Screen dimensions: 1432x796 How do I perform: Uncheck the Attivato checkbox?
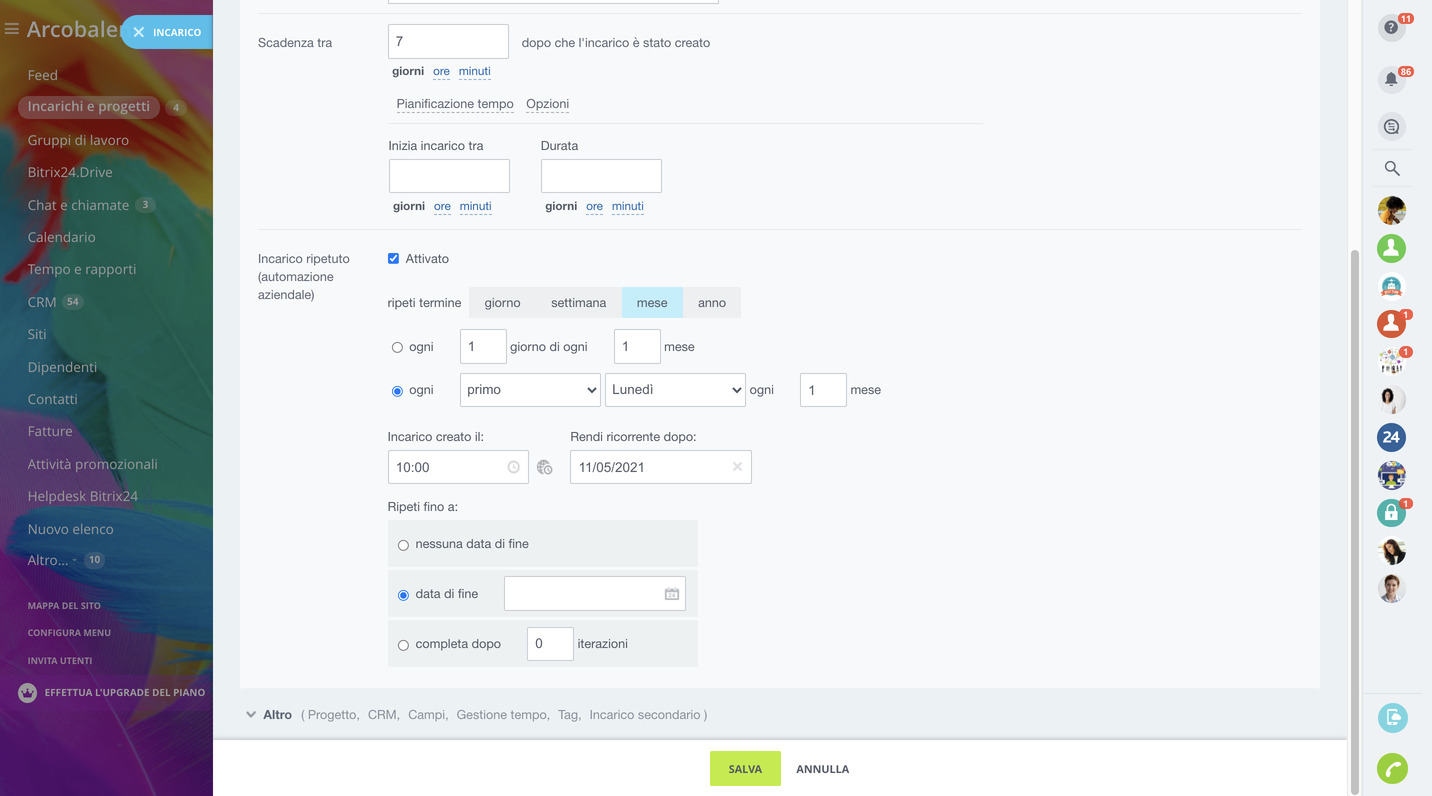click(393, 258)
